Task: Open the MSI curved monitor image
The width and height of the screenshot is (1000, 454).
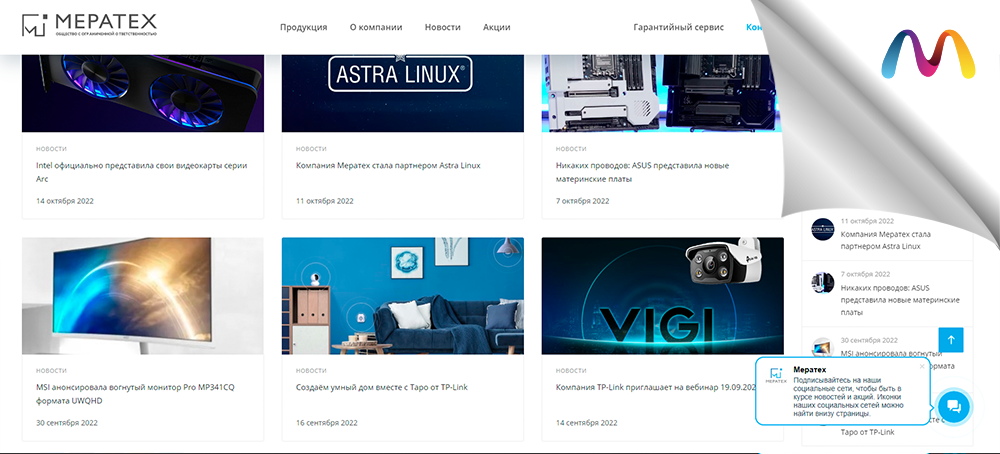Action: tap(143, 296)
